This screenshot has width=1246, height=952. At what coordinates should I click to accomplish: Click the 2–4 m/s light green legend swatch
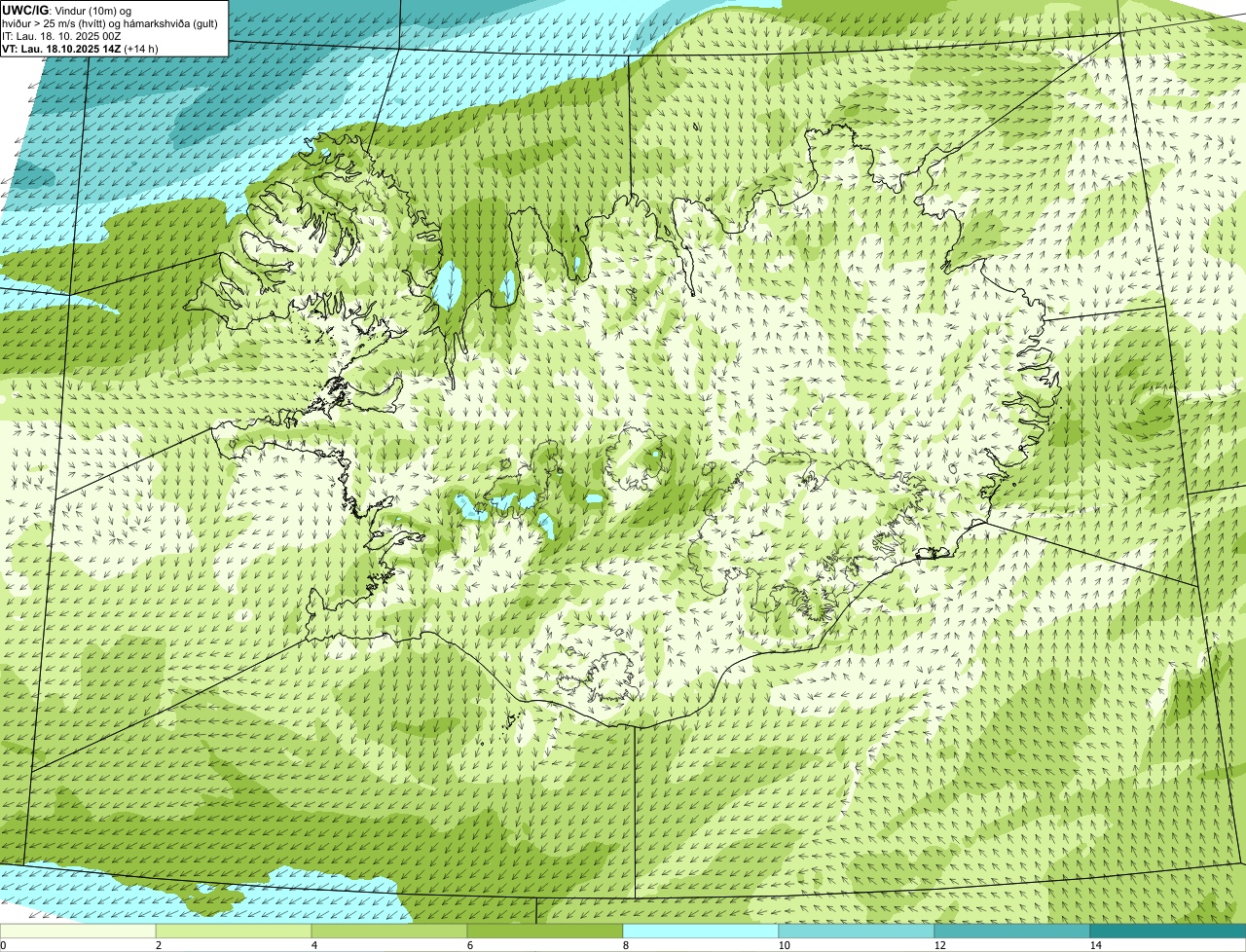235,931
